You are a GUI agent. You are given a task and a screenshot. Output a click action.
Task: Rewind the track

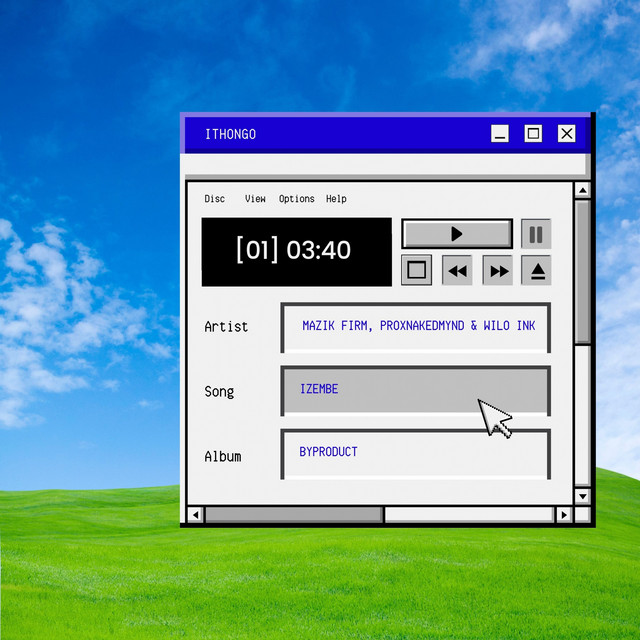[x=457, y=270]
